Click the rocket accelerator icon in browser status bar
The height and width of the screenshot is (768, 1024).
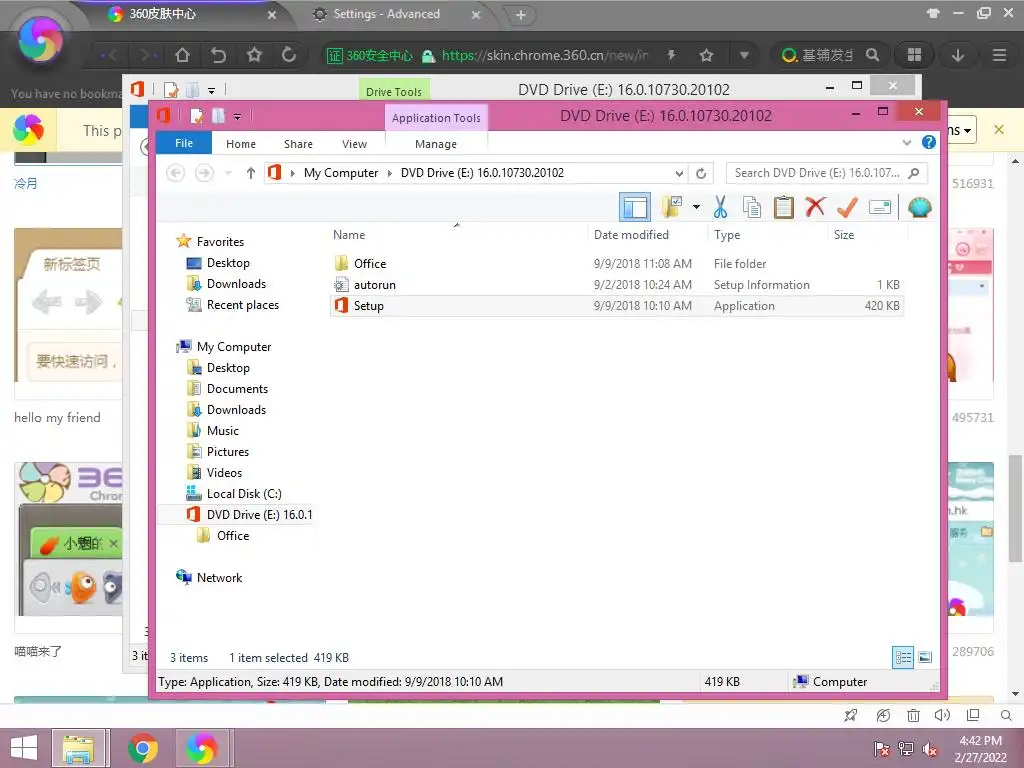(x=850, y=715)
